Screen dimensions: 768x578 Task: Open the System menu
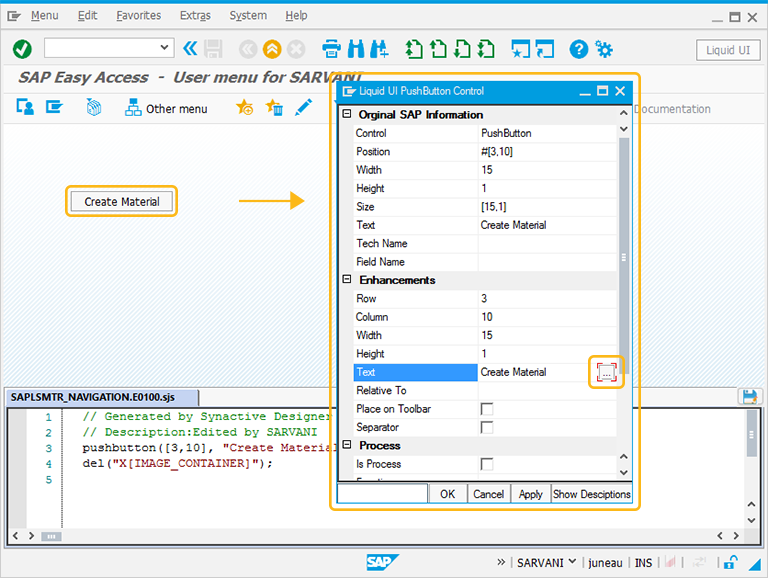click(x=248, y=16)
